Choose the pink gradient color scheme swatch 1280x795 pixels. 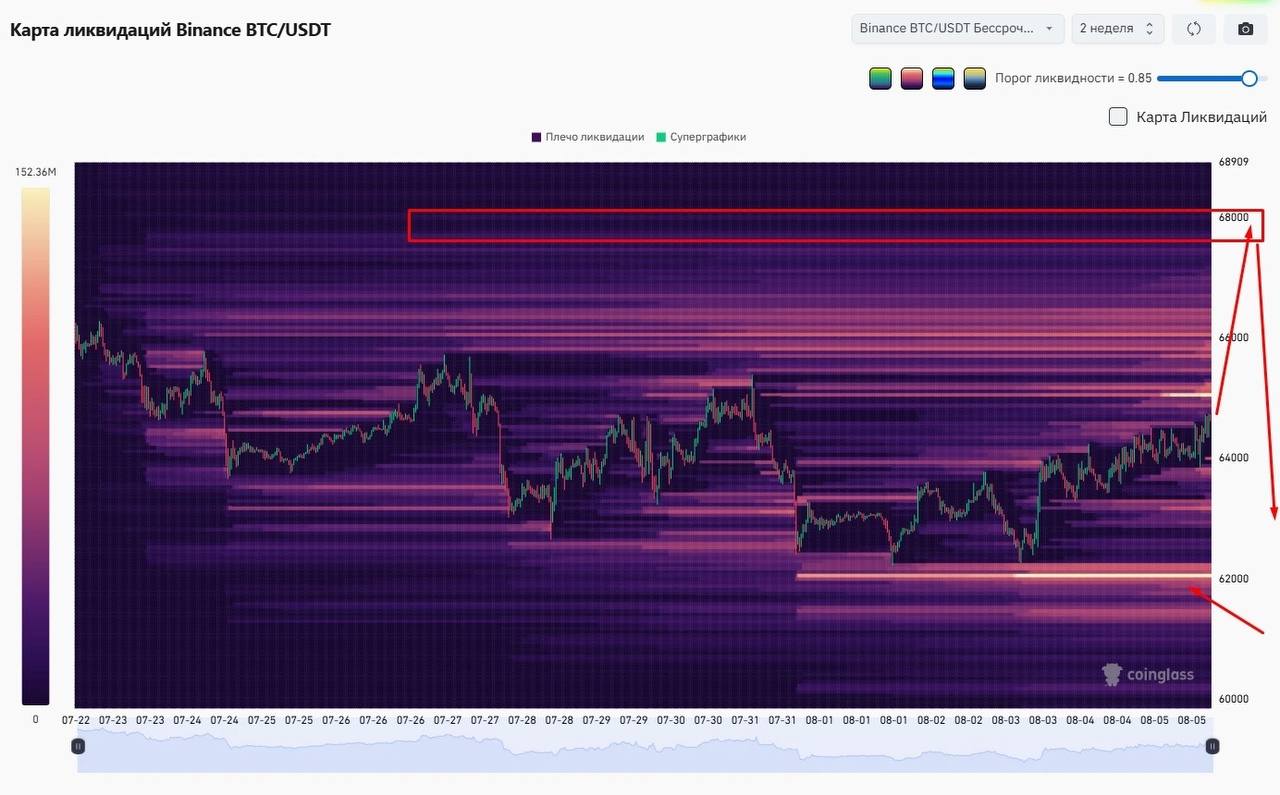click(911, 78)
